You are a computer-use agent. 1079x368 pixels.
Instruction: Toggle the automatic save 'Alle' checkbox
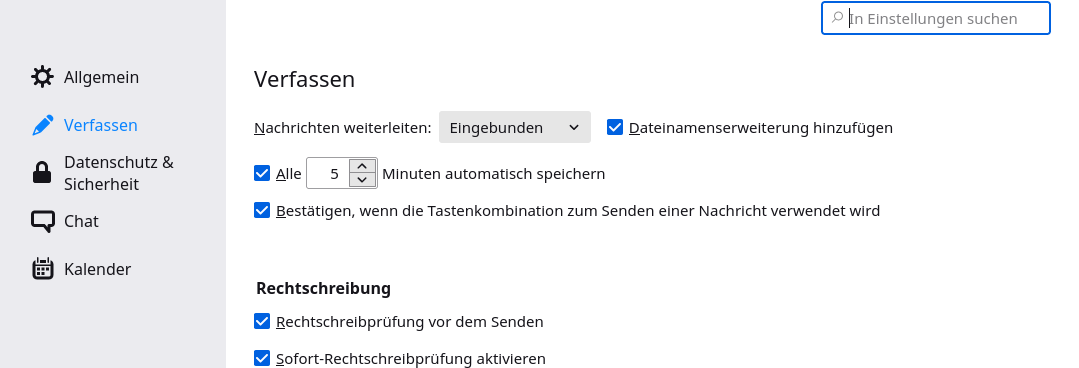(x=261, y=173)
